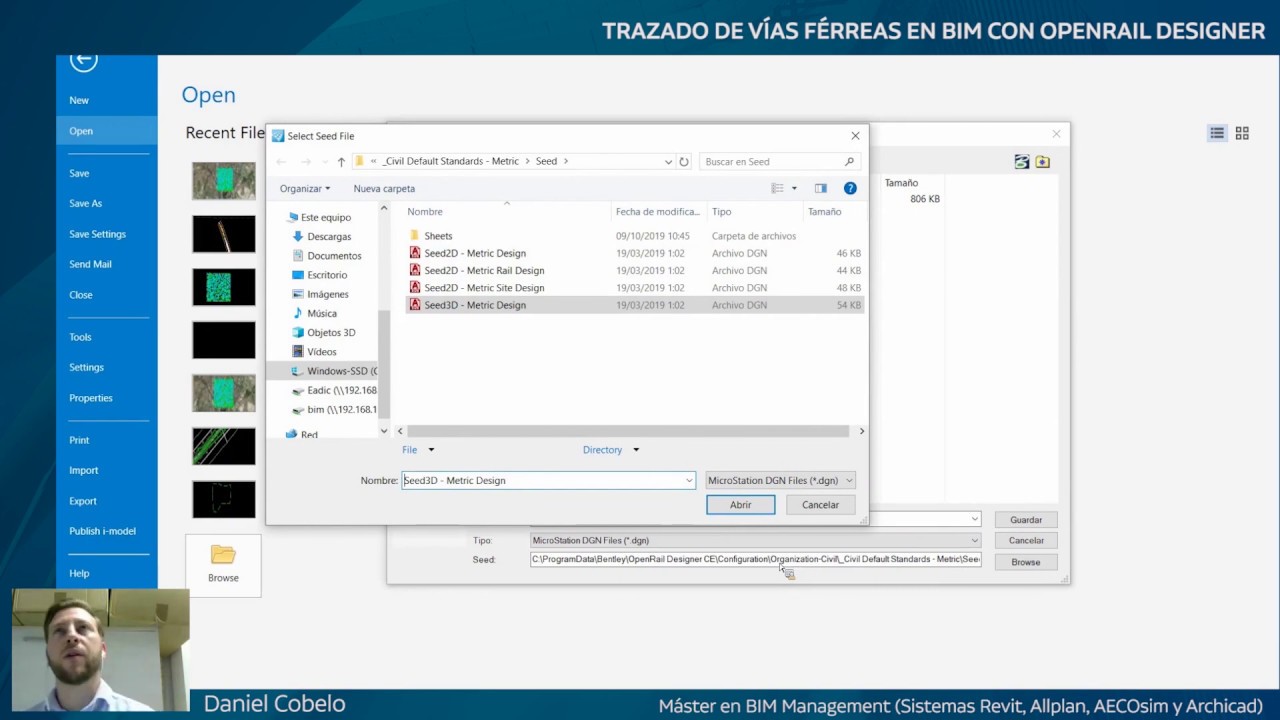
Task: Select Imágenes in the navigation pane
Action: pos(328,294)
